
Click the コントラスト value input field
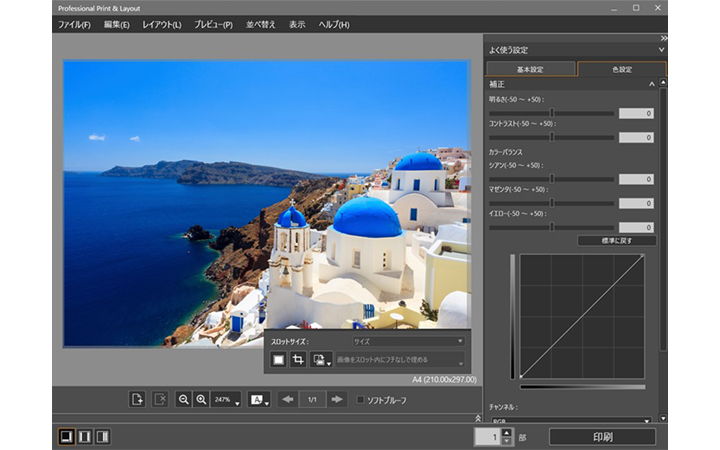(636, 138)
